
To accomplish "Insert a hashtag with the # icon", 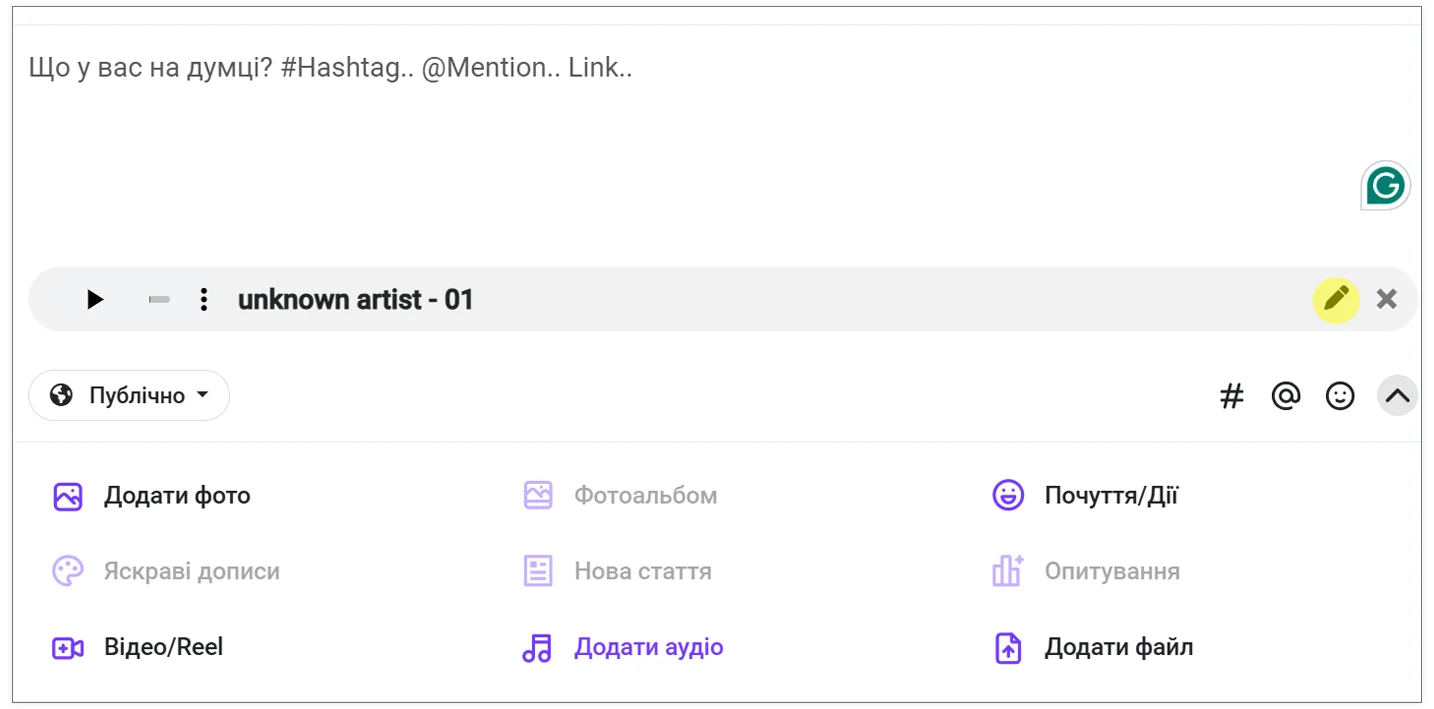I will point(1232,396).
